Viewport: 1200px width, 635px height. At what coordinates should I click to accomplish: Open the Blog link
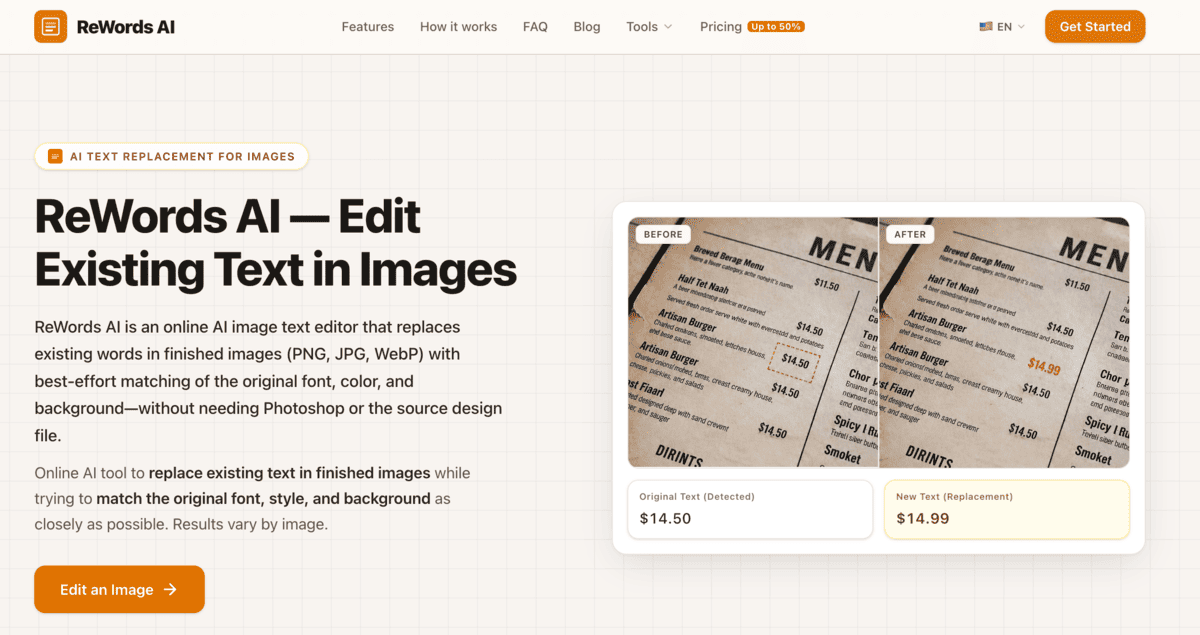pyautogui.click(x=587, y=27)
